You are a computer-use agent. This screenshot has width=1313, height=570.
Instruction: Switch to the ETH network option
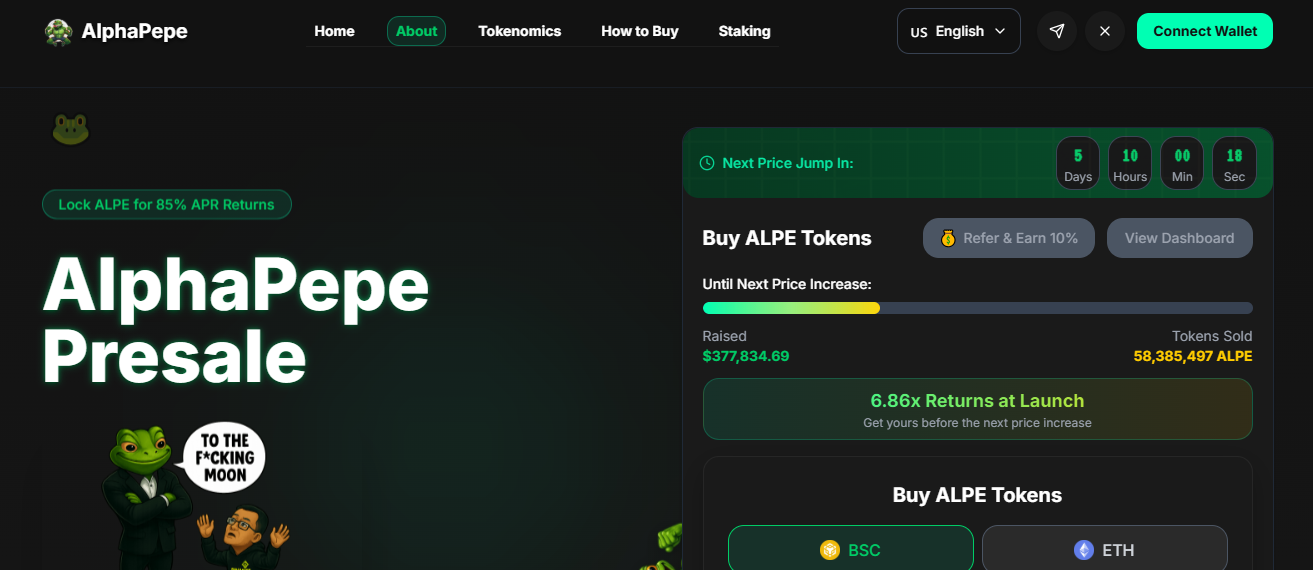[x=1104, y=549]
